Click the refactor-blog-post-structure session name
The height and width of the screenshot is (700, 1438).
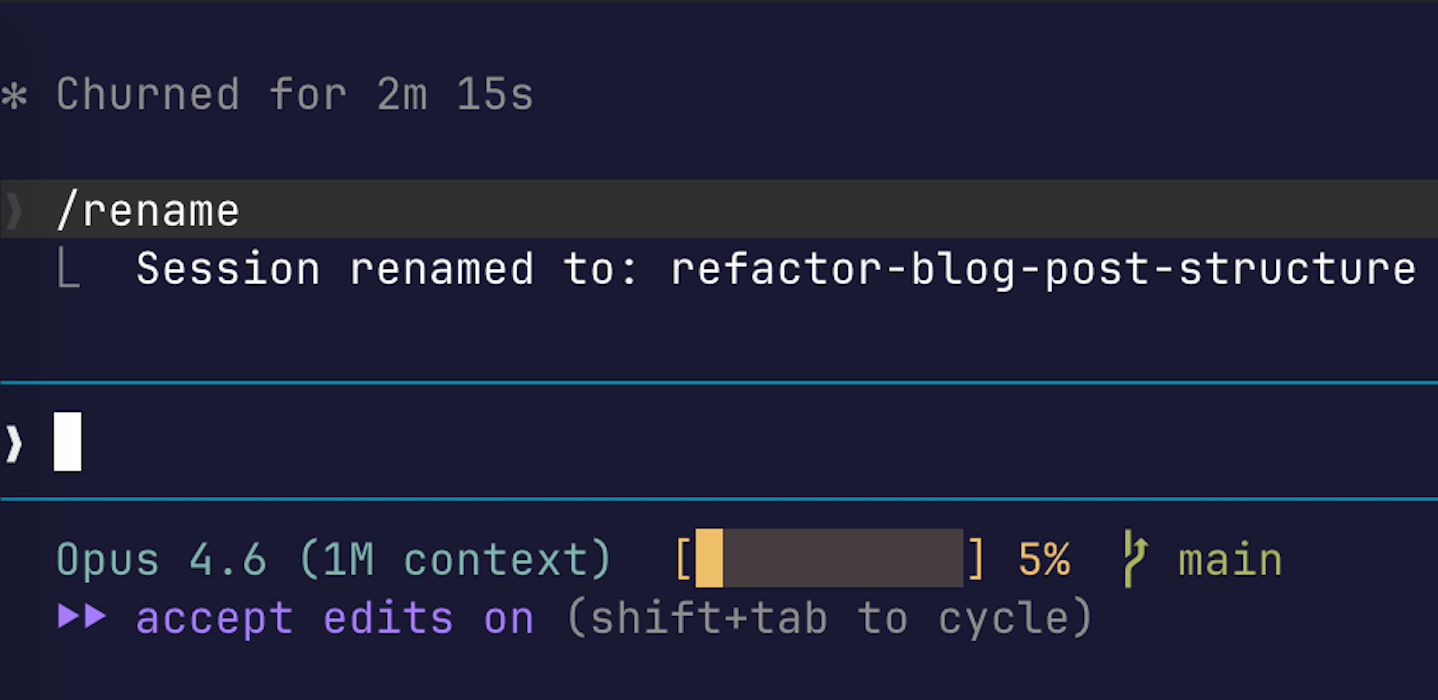[1043, 270]
